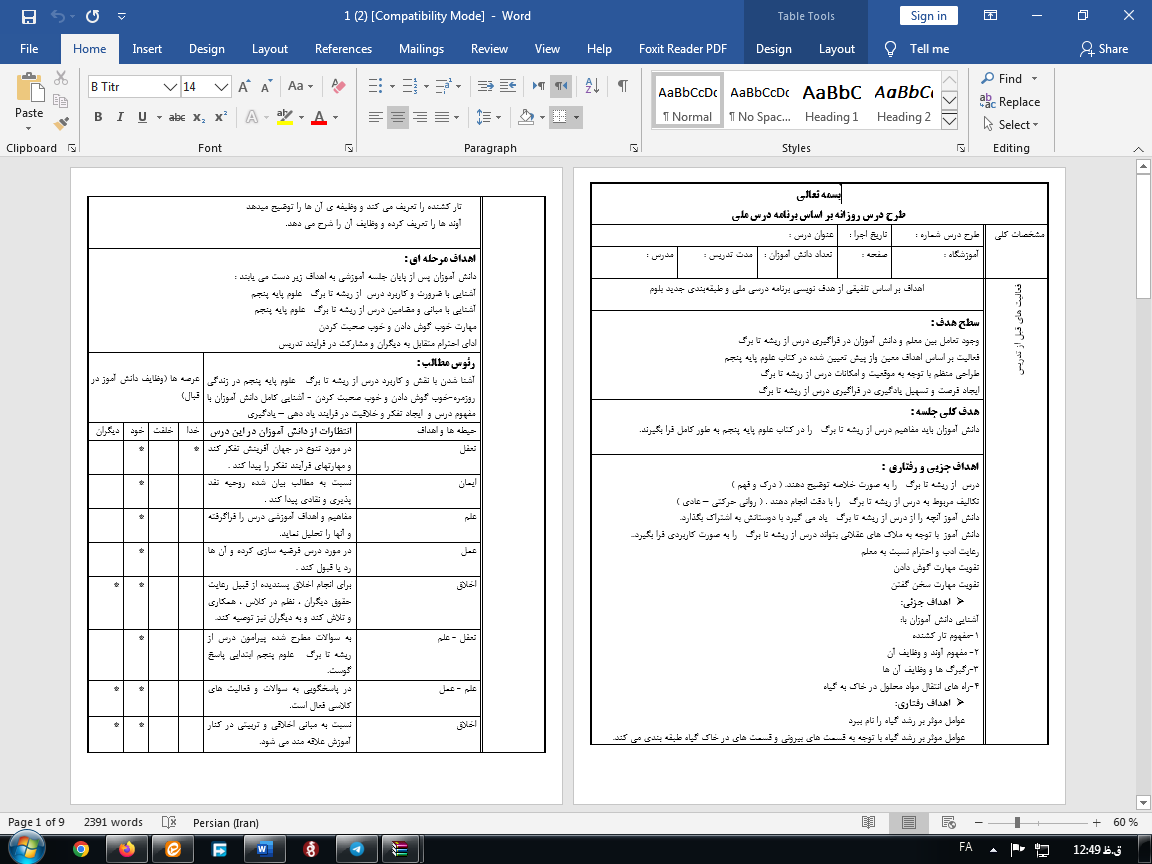Open Line and Paragraph Spacing dropdown
The height and width of the screenshot is (864, 1152).
pyautogui.click(x=489, y=117)
